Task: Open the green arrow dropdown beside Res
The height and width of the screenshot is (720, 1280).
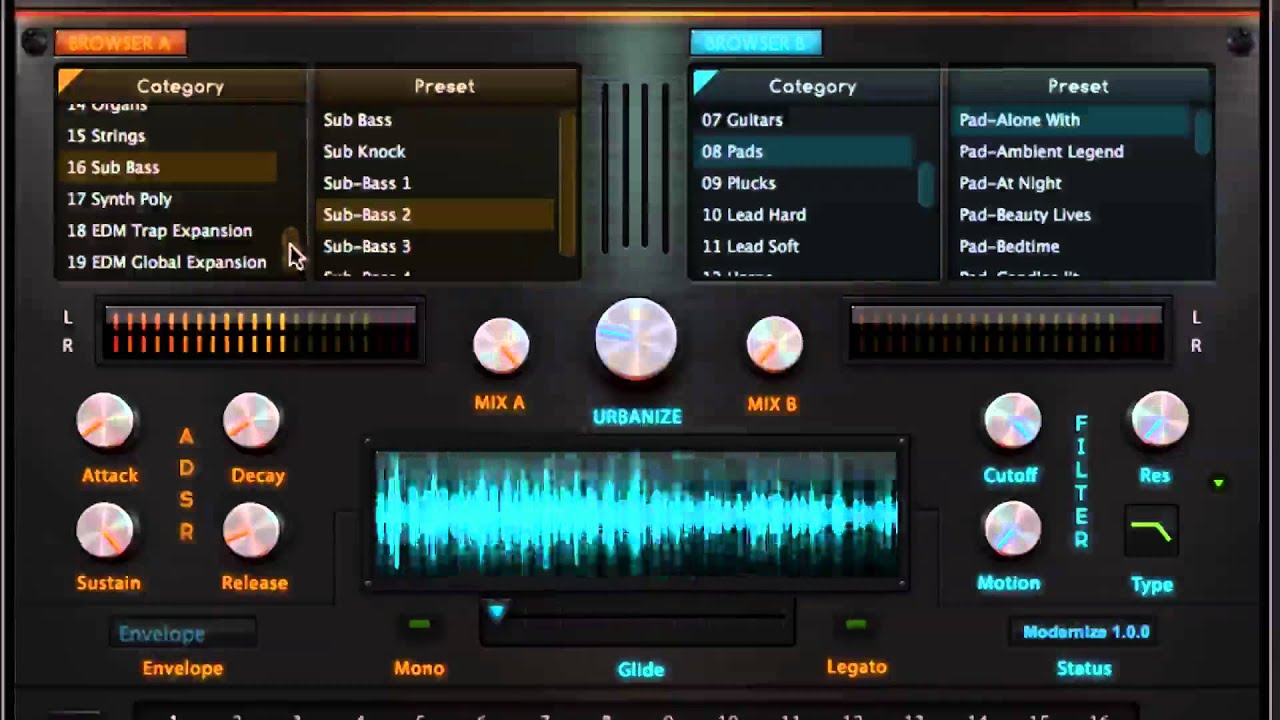Action: 1218,483
